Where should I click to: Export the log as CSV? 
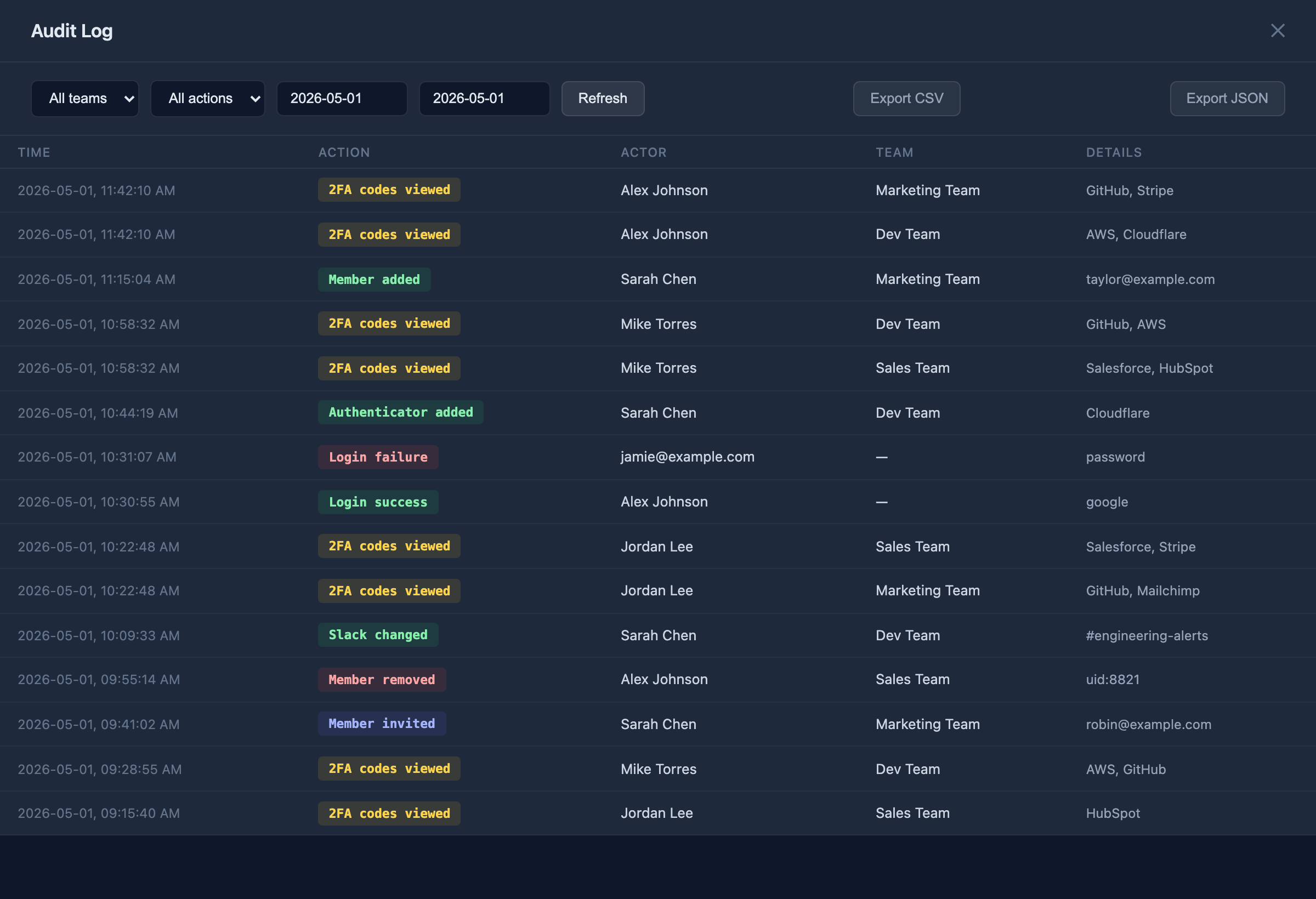pos(906,99)
